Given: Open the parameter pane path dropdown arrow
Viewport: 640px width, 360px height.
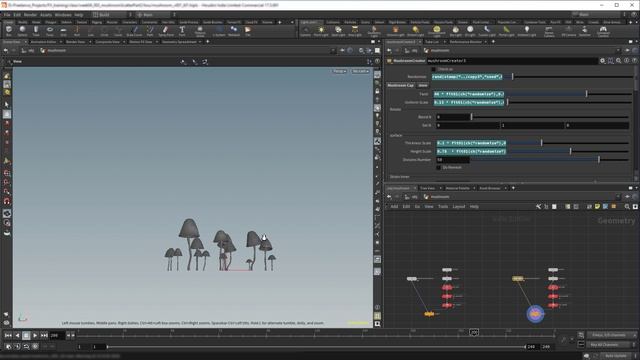Looking at the screenshot, I should (x=617, y=51).
